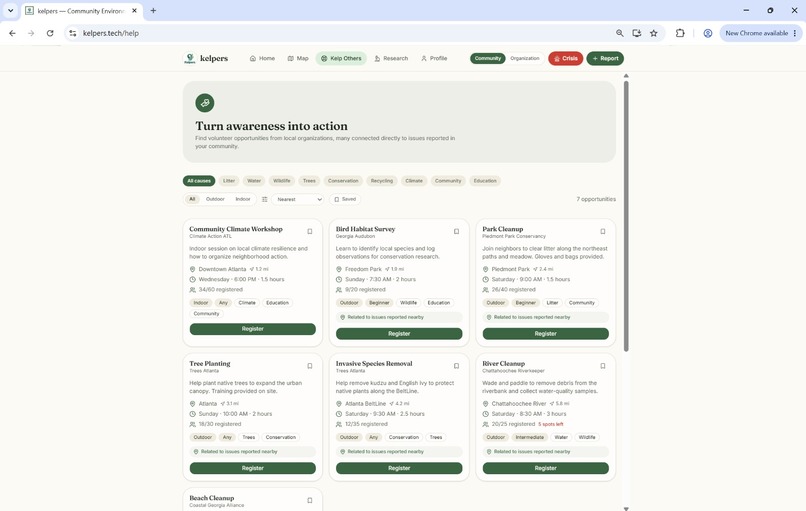Screen dimensions: 806x511
Task: Bookmark this page with star icon
Action: tap(654, 33)
